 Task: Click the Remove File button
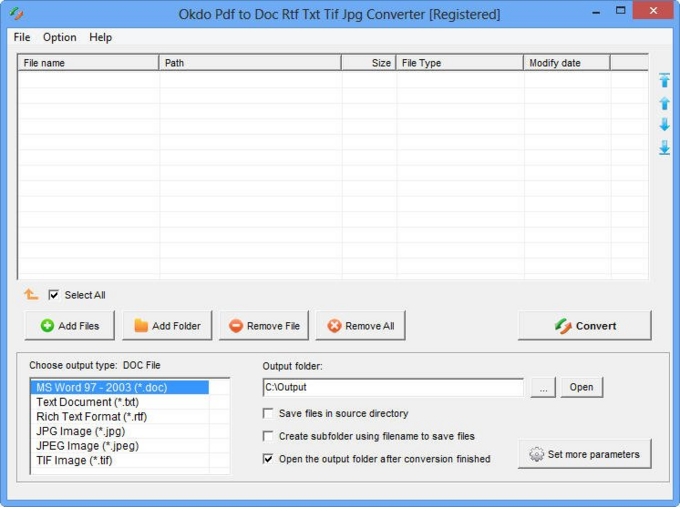264,325
